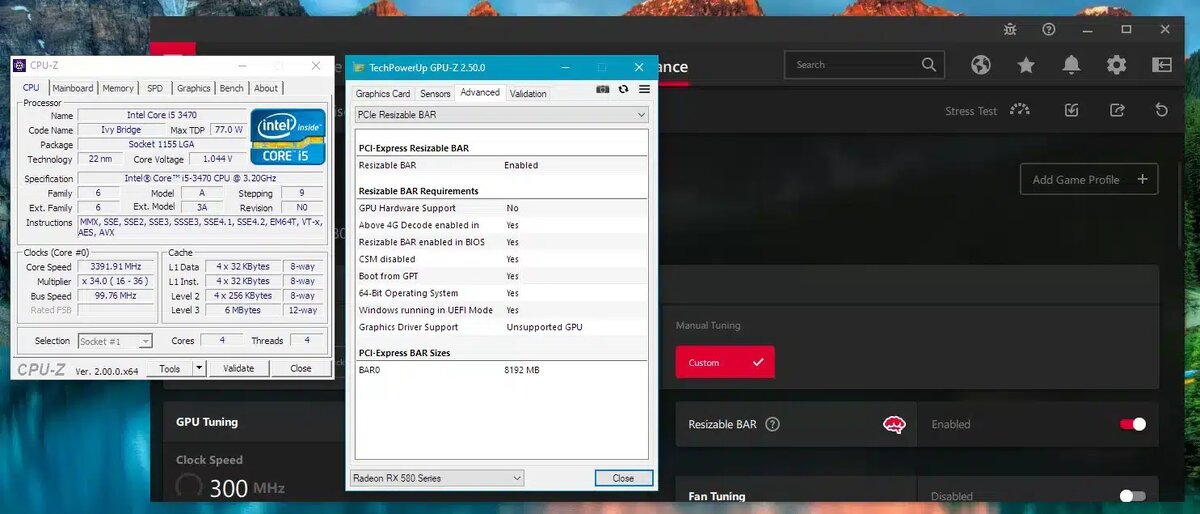Click the Windows running in UEFI Mode row
The width and height of the screenshot is (1200, 514).
[502, 310]
